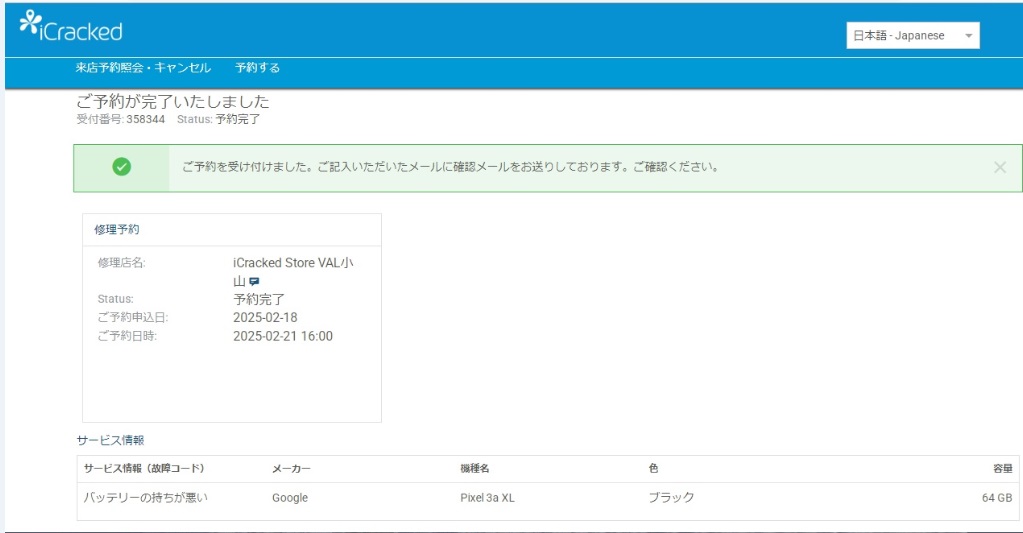Screen dimensions: 1023x533
Task: Select the 64 GB capacity cell
Action: click(997, 498)
